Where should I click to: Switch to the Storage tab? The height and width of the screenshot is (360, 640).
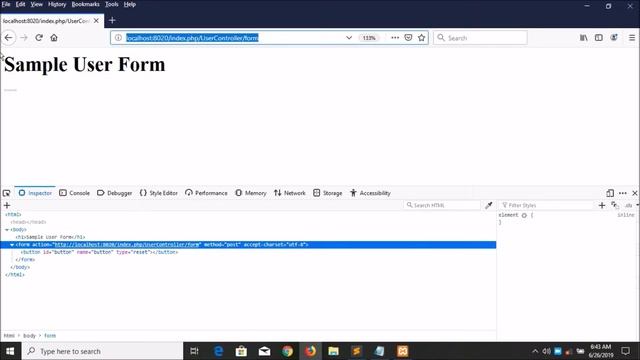328,193
